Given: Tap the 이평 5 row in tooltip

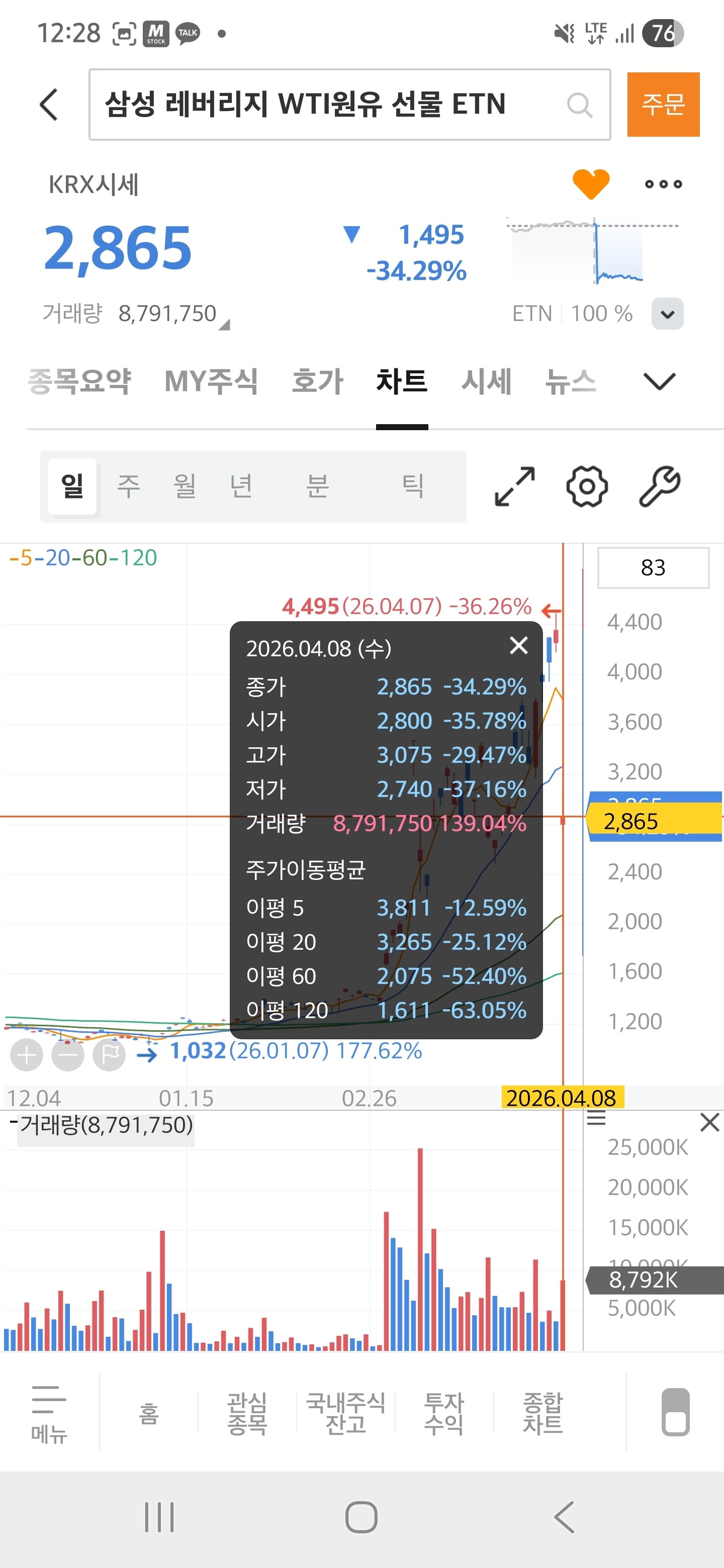Looking at the screenshot, I should pos(386,908).
